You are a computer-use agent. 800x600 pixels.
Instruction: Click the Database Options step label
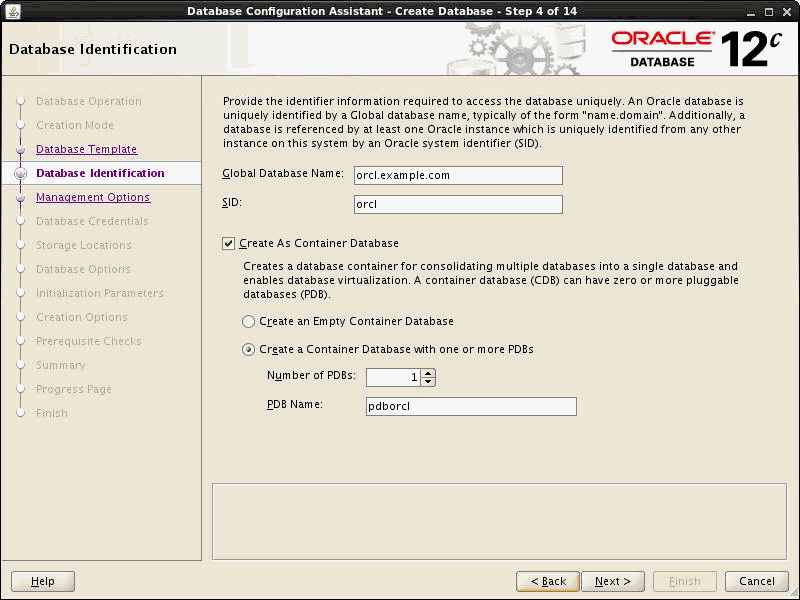83,269
